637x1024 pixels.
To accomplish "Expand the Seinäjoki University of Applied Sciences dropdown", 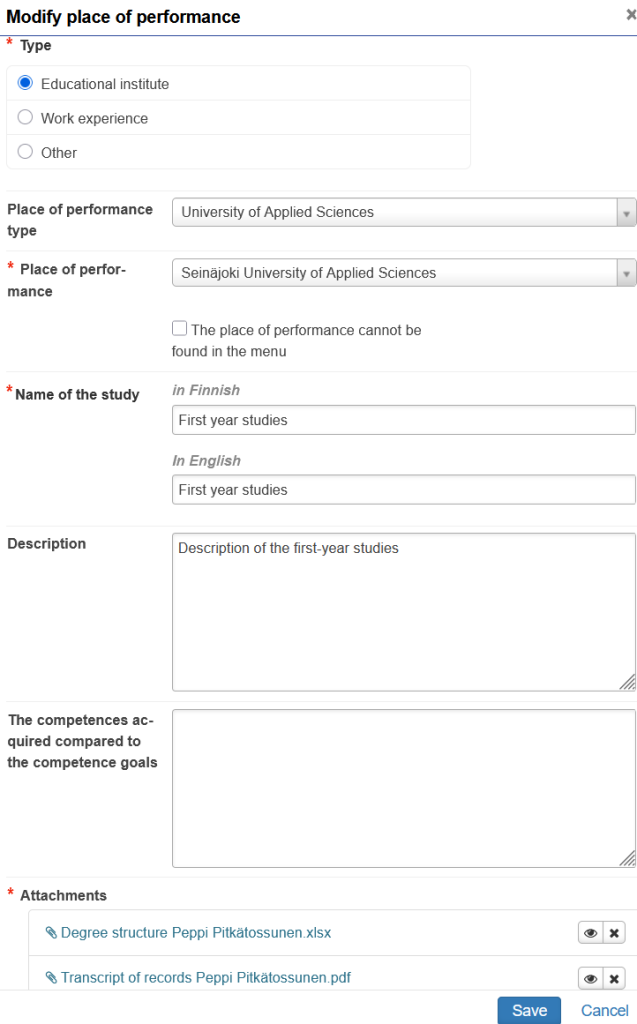I will [404, 272].
